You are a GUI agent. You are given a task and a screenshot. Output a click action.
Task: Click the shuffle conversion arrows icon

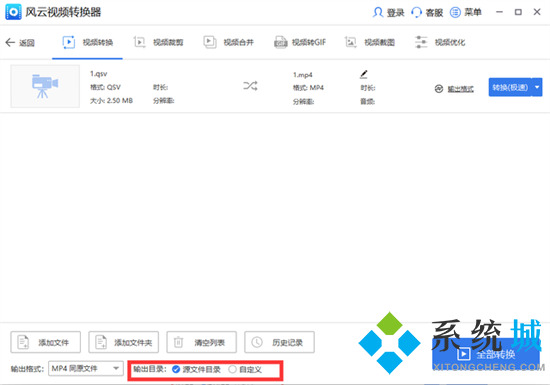[x=250, y=86]
